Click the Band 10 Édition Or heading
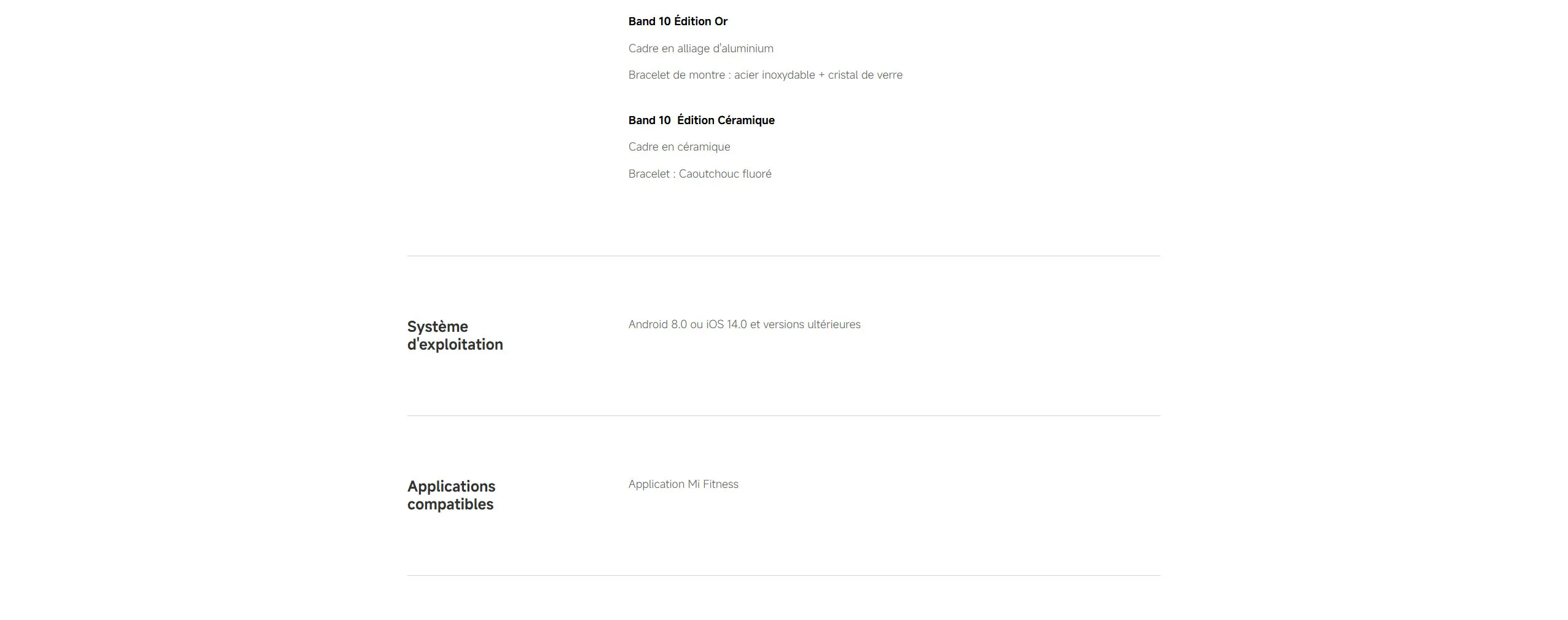Image resolution: width=1568 pixels, height=620 pixels. [677, 22]
